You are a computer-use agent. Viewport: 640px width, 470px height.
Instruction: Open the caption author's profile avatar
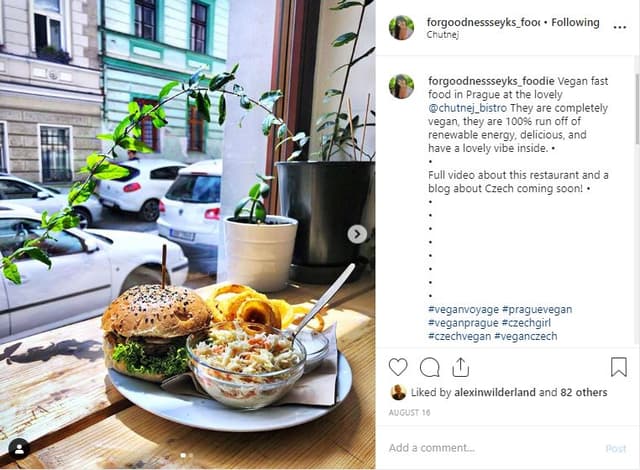(x=401, y=86)
